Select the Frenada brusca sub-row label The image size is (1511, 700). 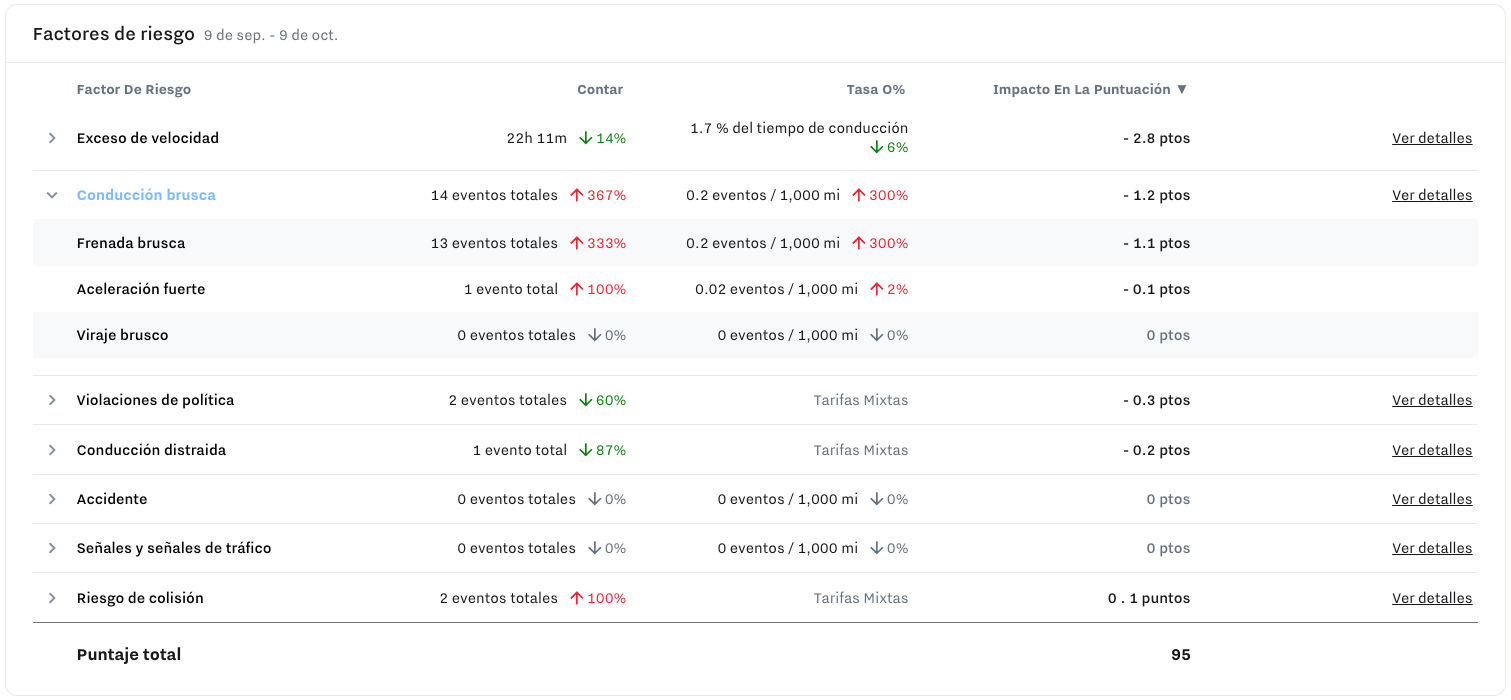click(131, 243)
